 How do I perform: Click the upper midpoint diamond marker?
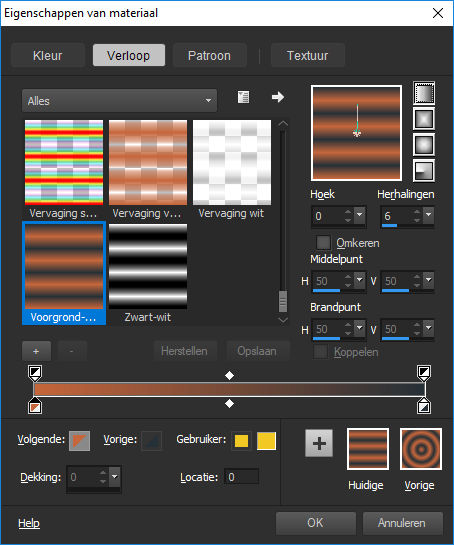pos(229,375)
